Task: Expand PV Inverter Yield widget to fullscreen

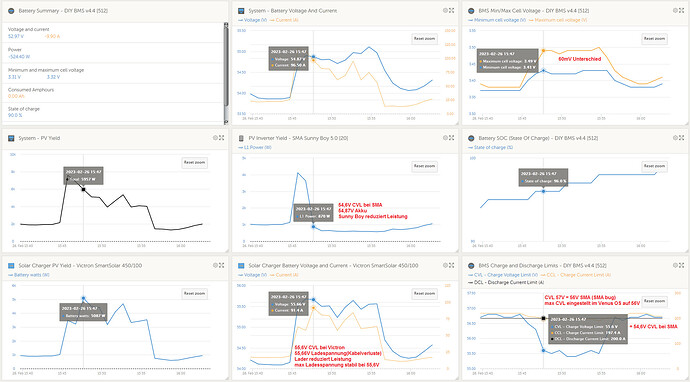Action: 451,138
